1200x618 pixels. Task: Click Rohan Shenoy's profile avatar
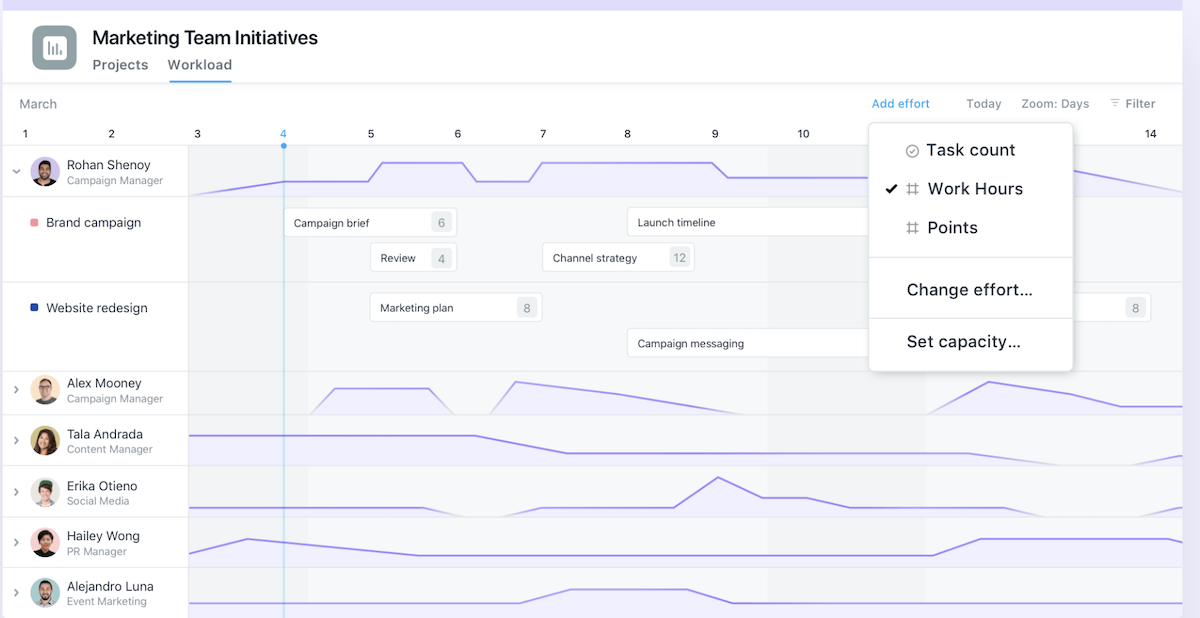point(45,171)
